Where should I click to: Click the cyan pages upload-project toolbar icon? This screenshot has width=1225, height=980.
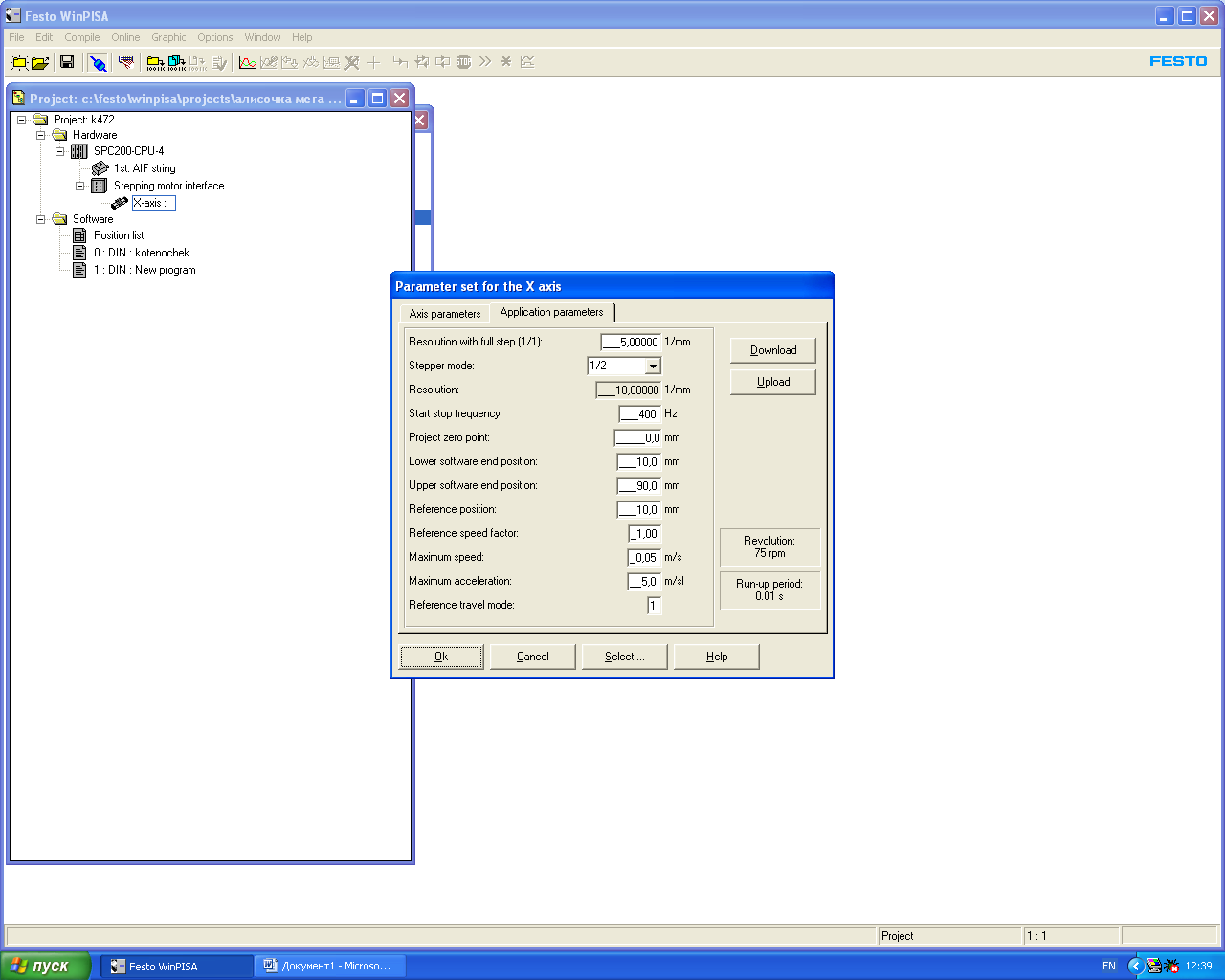176,62
